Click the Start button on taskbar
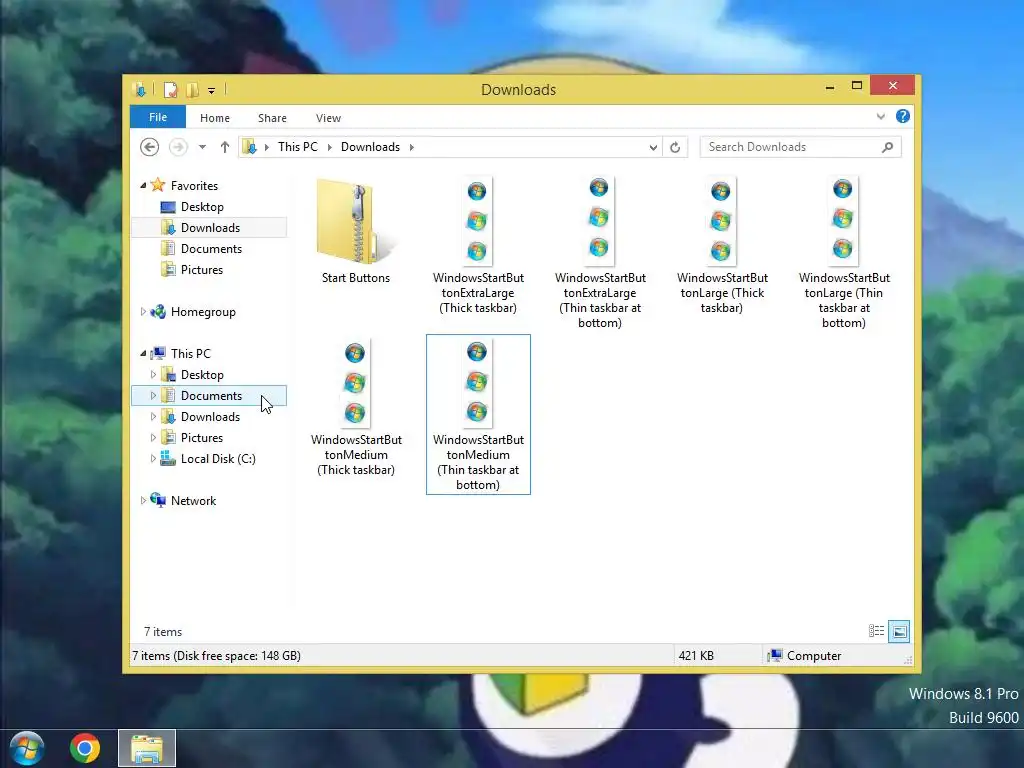1024x768 pixels. (x=26, y=748)
